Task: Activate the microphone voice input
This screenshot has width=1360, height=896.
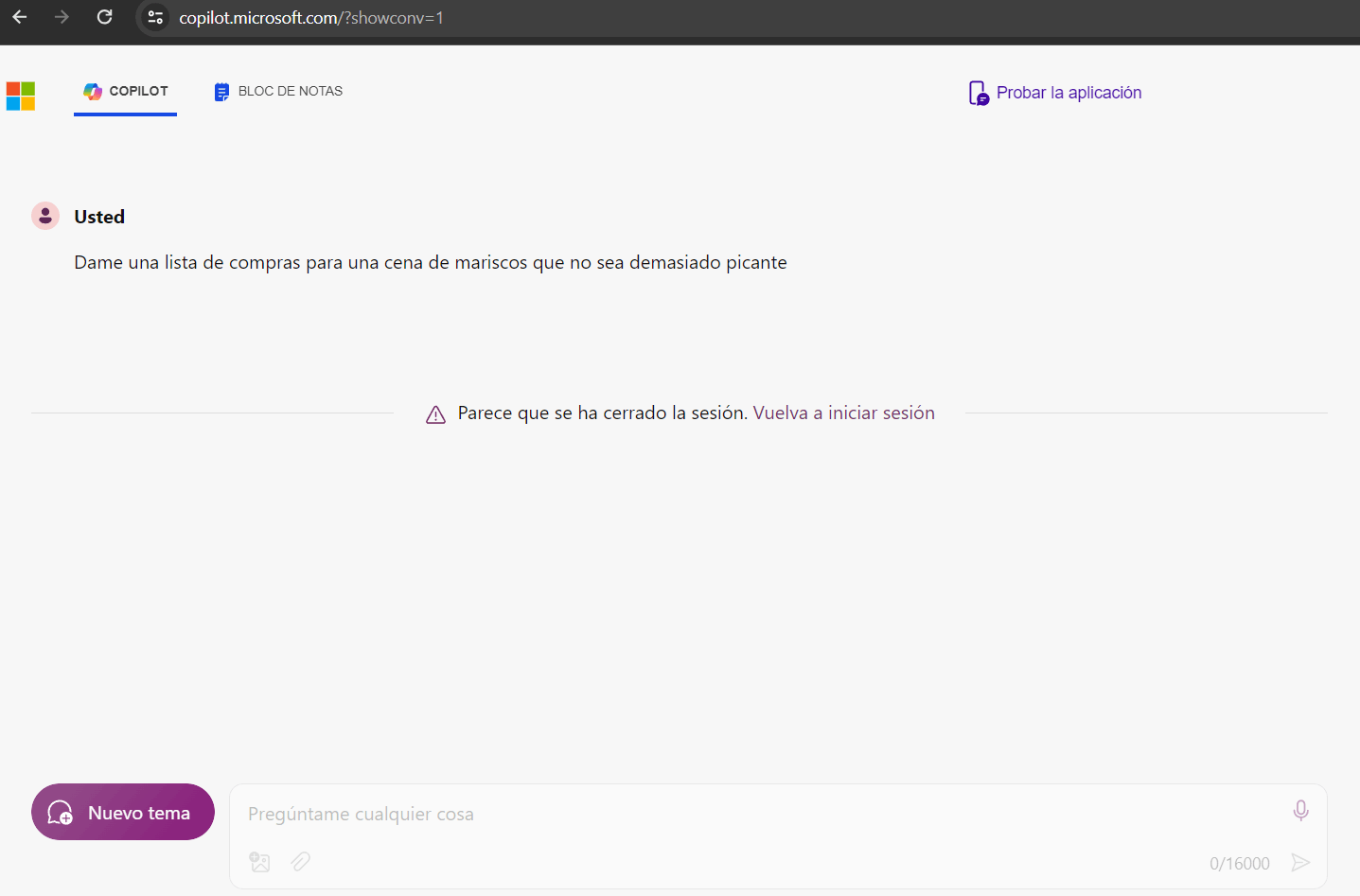Action: [1301, 811]
